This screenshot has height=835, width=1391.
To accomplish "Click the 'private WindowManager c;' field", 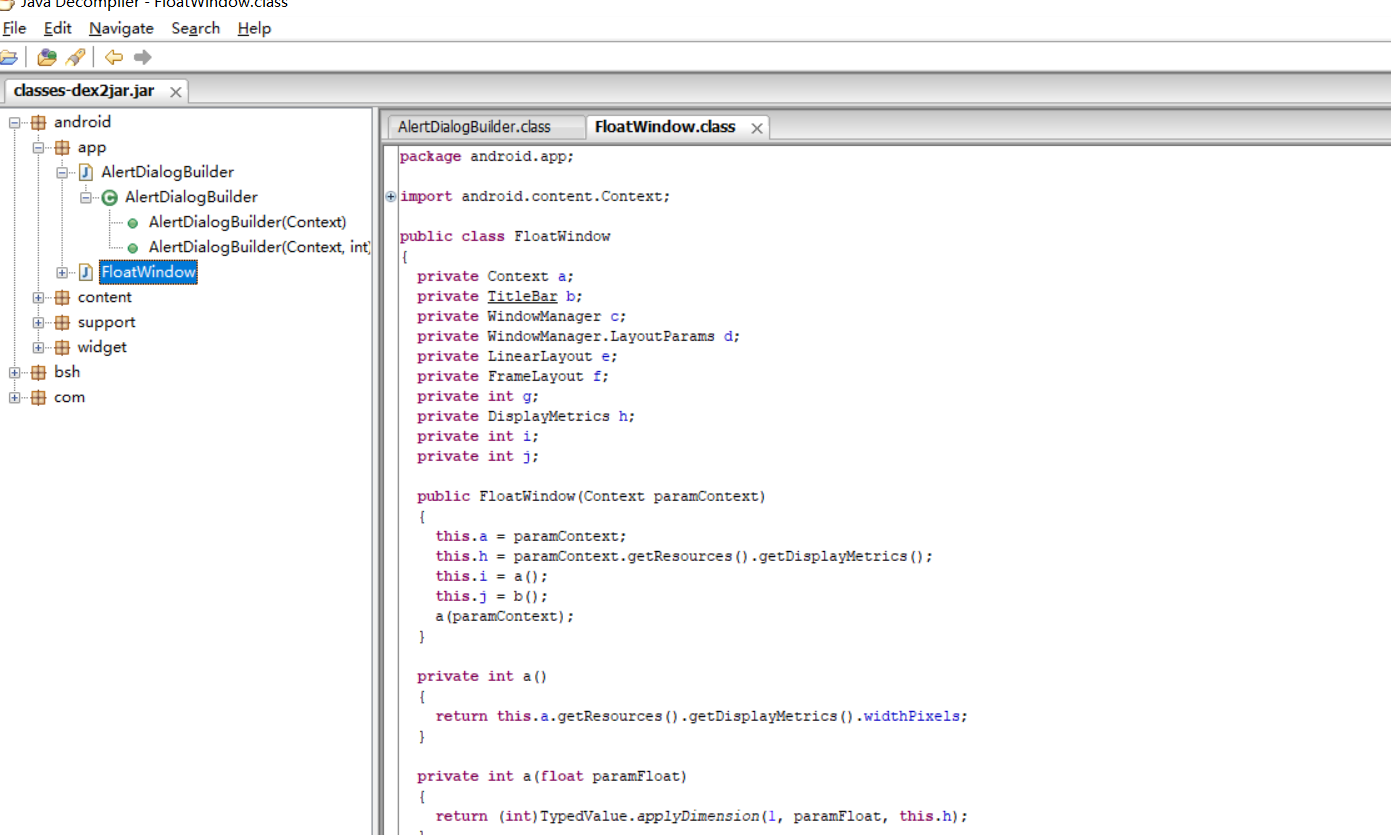I will point(522,316).
